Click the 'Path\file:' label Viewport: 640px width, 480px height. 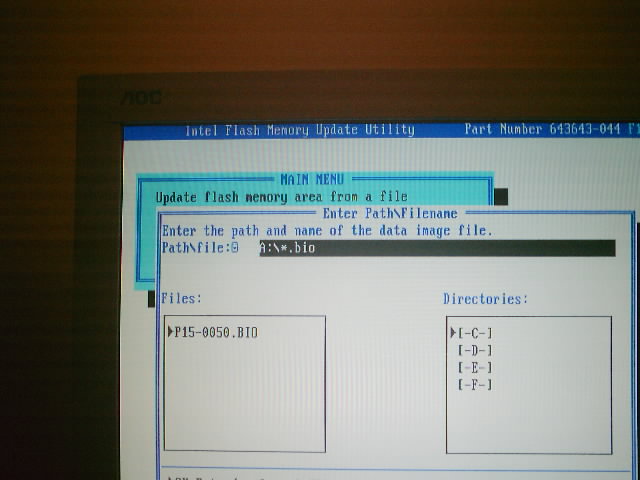[x=196, y=247]
